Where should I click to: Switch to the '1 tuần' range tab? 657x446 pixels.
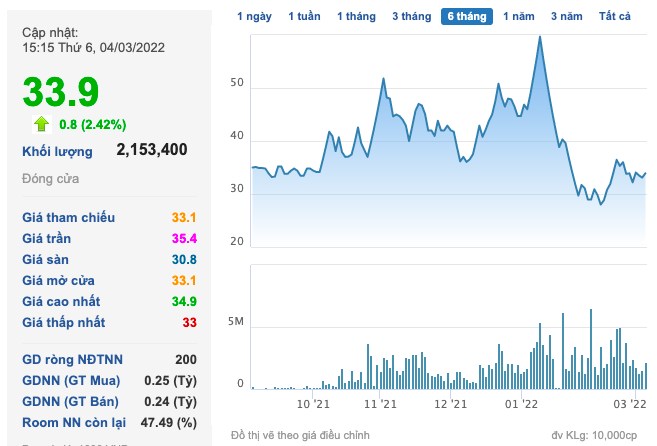[305, 17]
